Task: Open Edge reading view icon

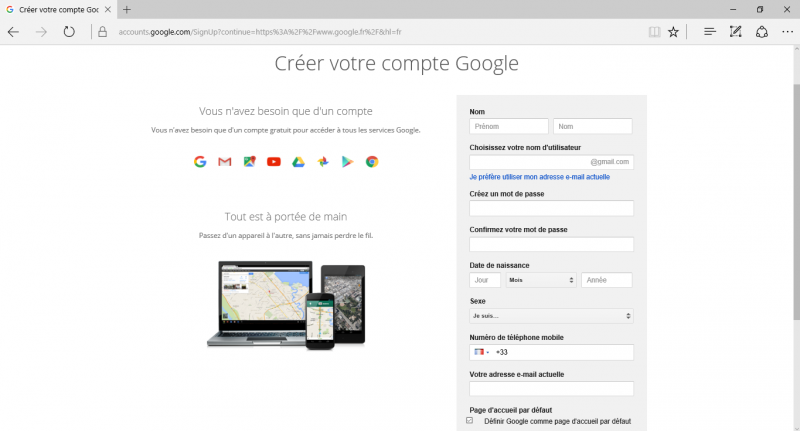Action: (654, 32)
